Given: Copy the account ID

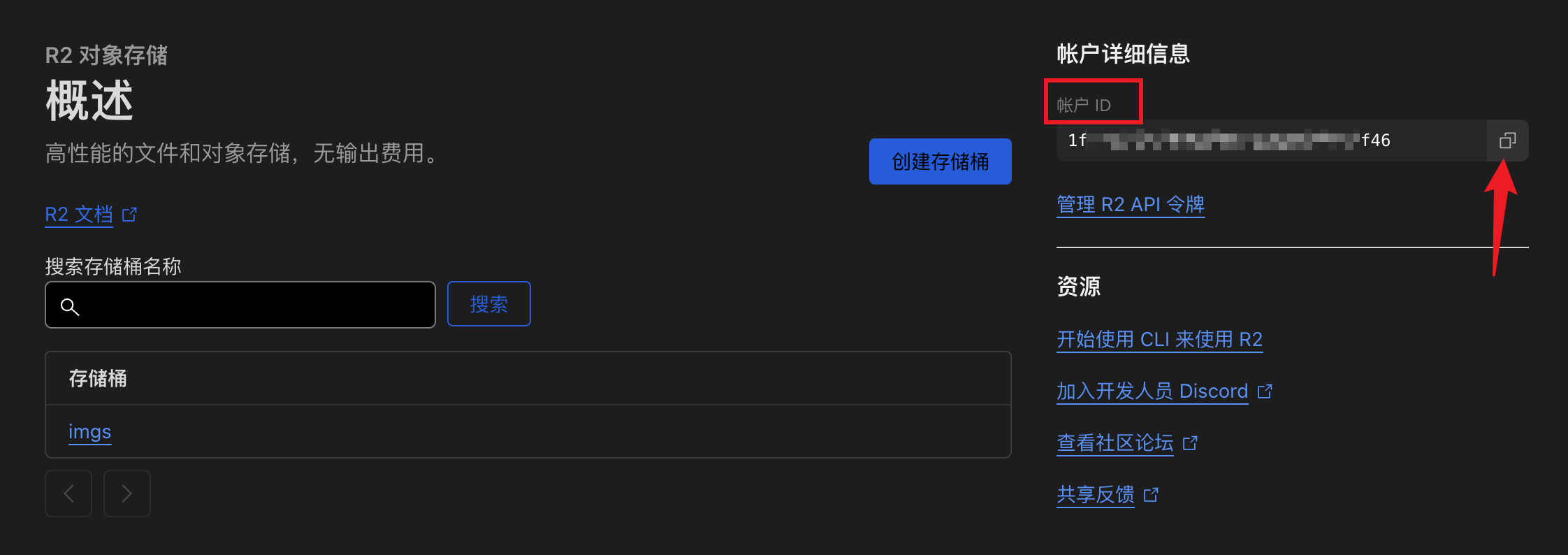Looking at the screenshot, I should click(x=1507, y=140).
